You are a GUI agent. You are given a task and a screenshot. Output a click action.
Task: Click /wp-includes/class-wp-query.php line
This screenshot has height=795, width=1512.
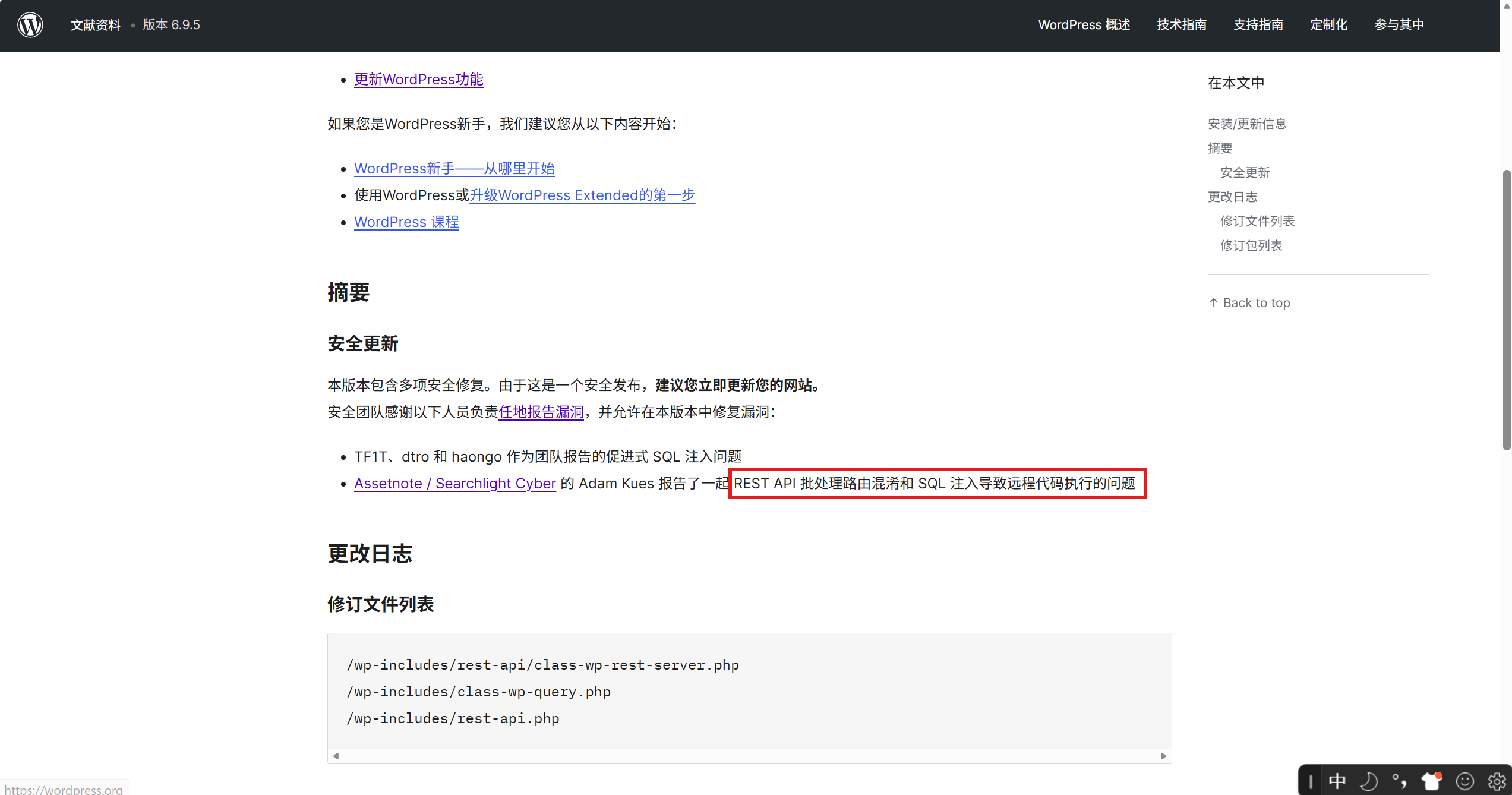pos(479,692)
